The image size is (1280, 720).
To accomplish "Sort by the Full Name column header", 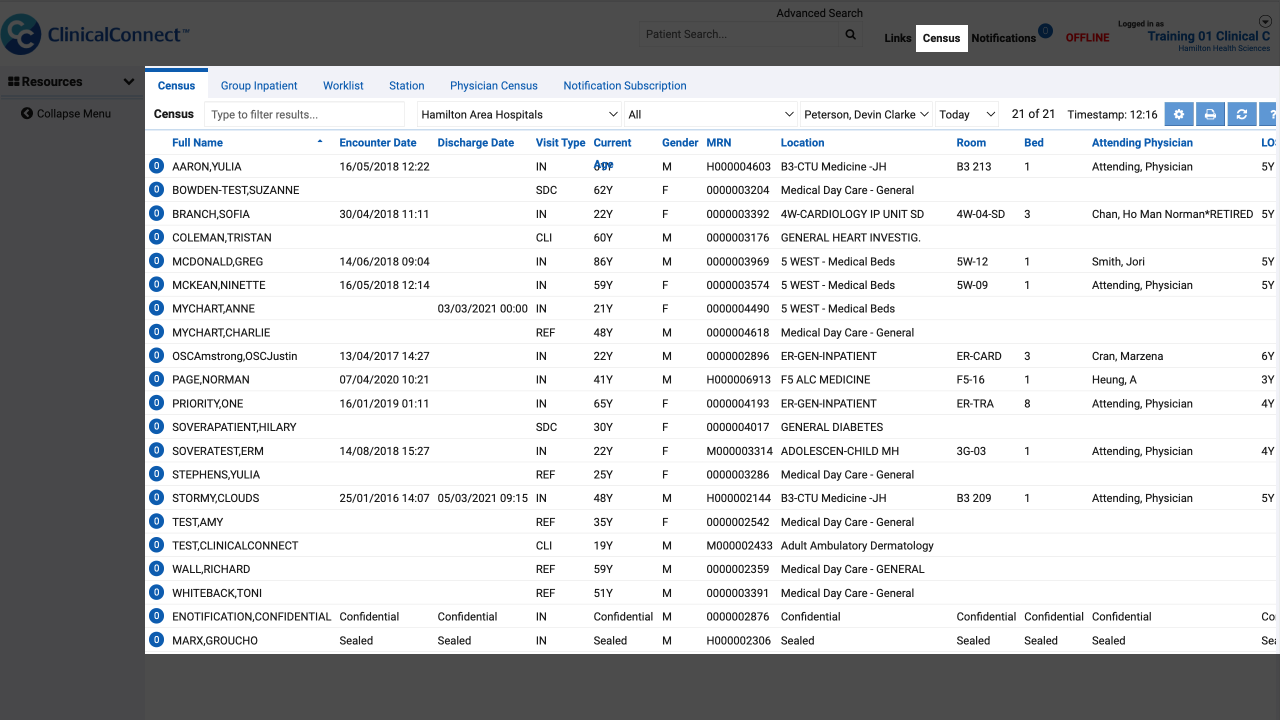I will [197, 143].
